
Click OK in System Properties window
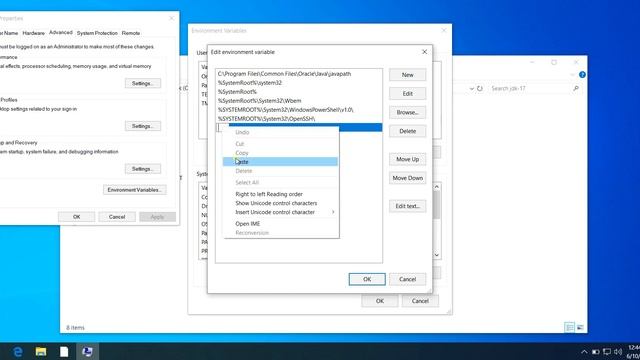(76, 217)
